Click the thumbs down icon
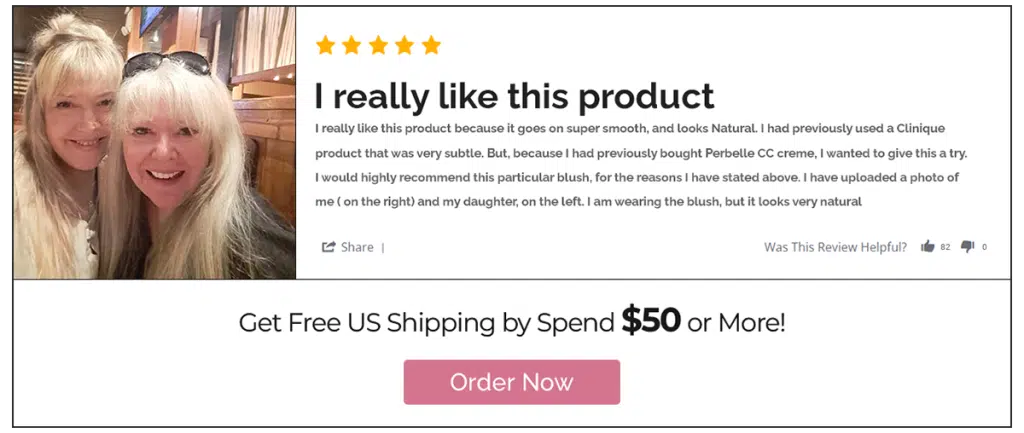The height and width of the screenshot is (433, 1024). 967,246
